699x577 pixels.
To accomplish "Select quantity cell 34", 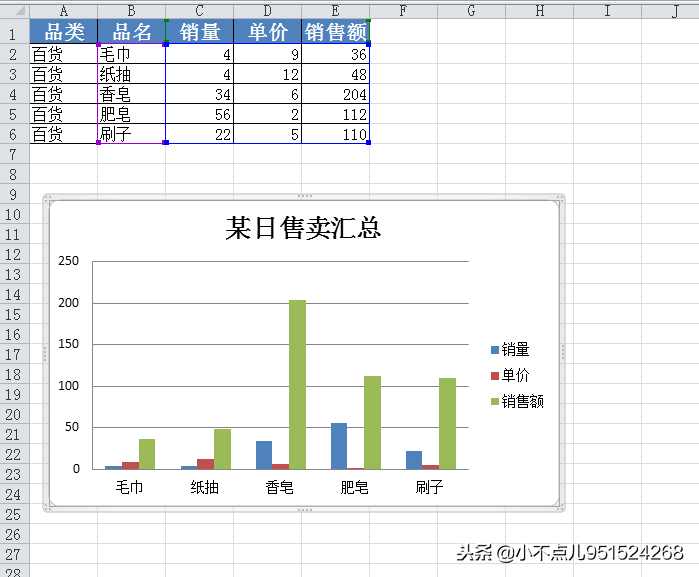I will pyautogui.click(x=200, y=94).
